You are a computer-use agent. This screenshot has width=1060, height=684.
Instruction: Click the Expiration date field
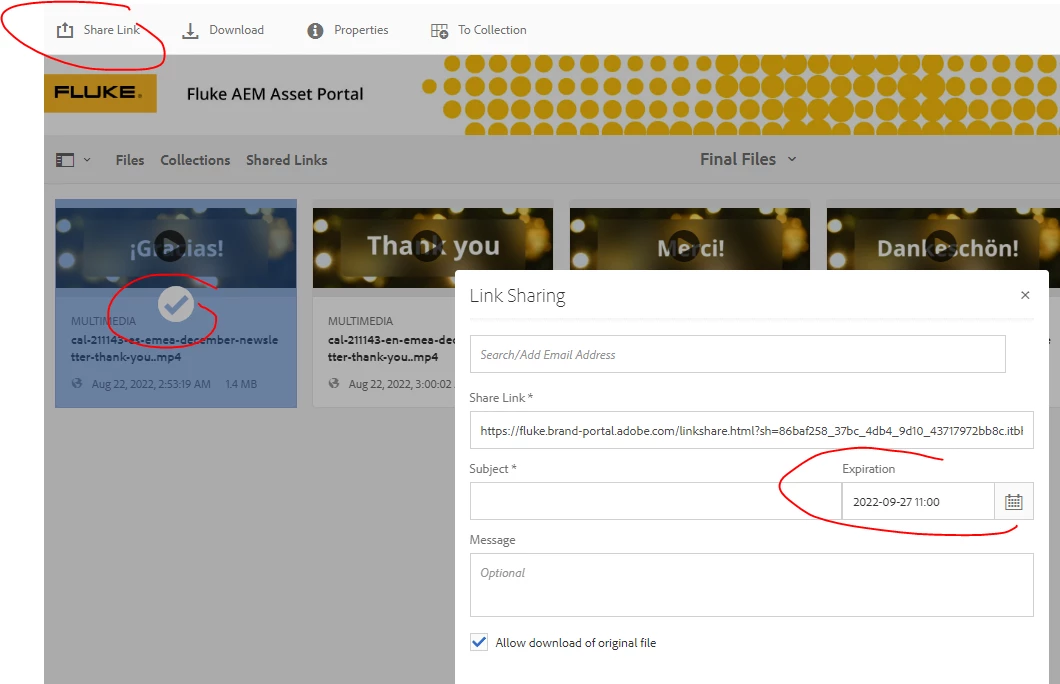(918, 502)
